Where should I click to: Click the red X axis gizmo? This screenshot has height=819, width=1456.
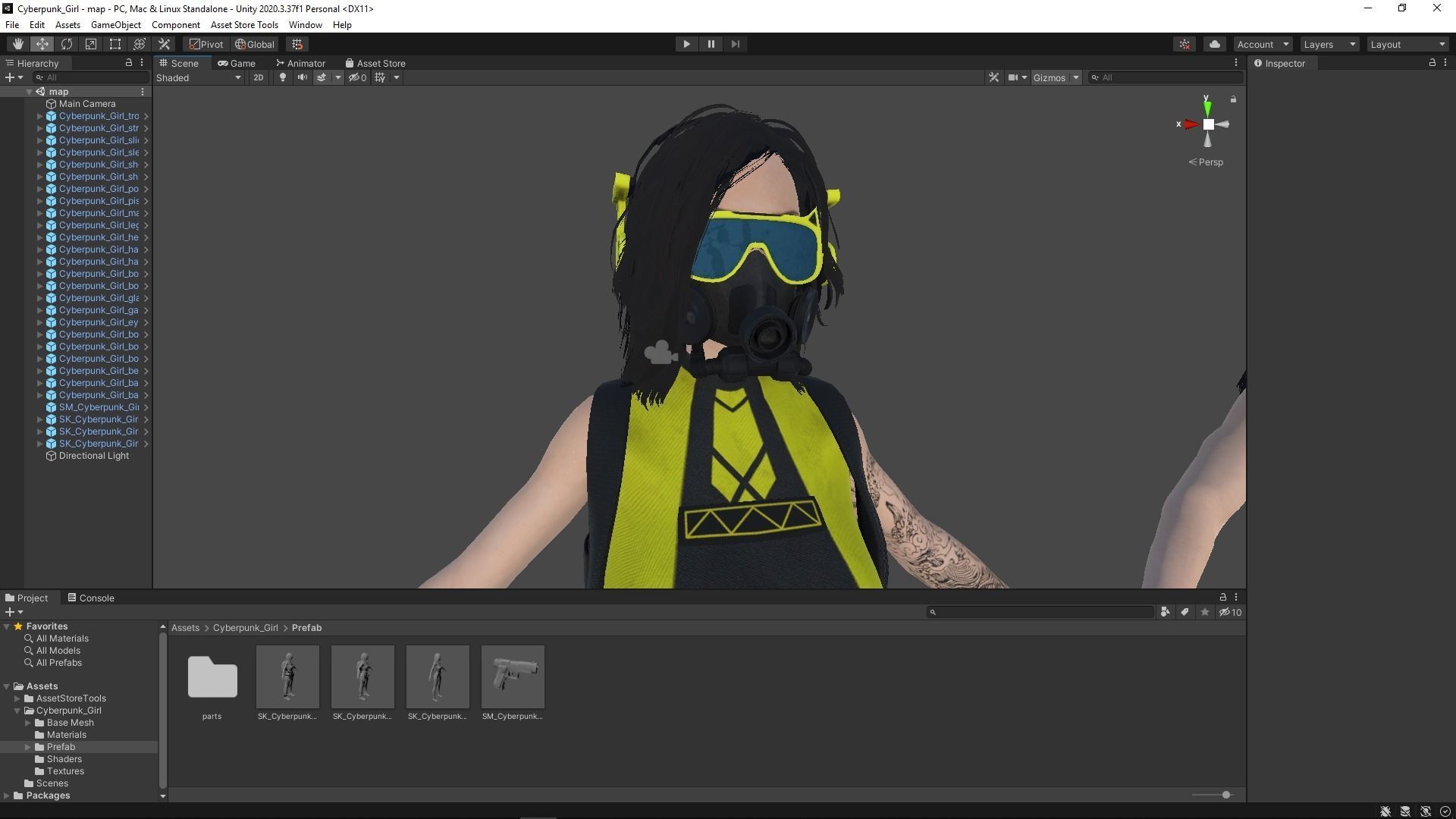pos(1190,124)
